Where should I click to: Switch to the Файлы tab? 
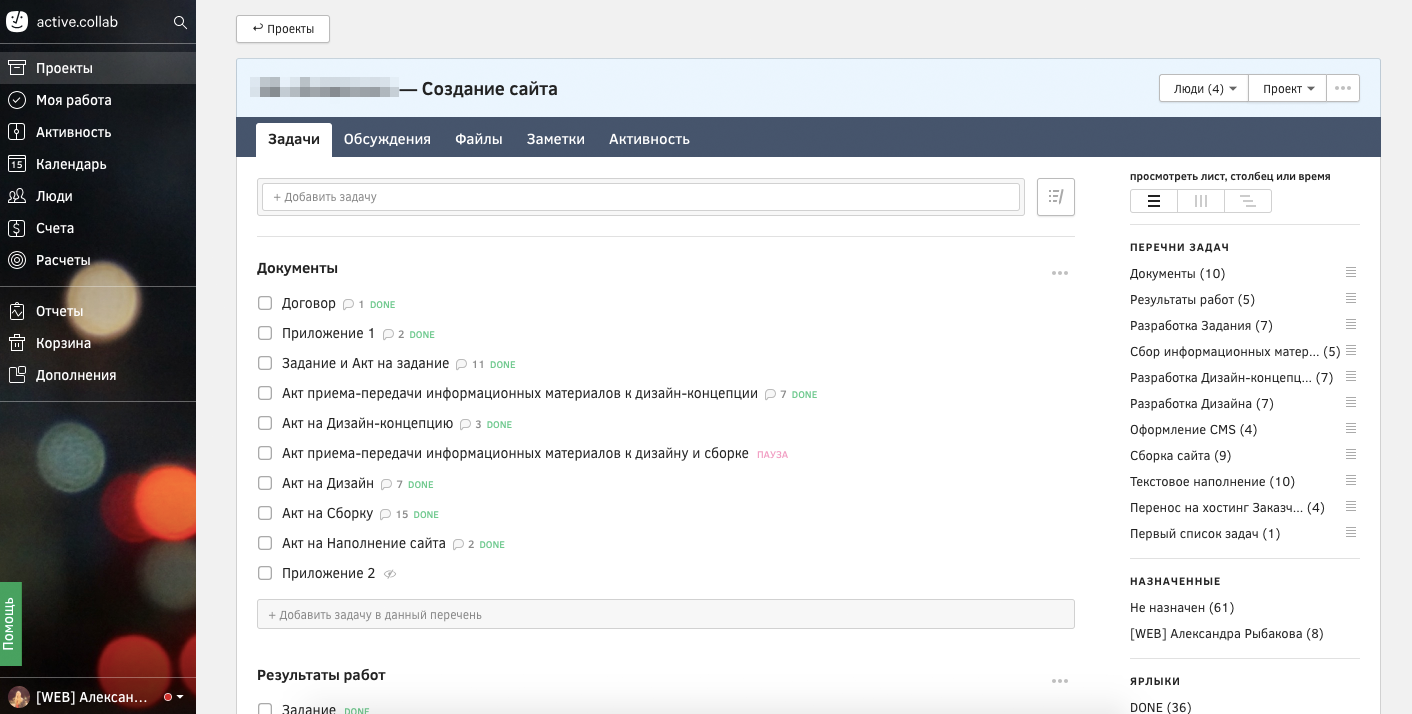[x=479, y=139]
